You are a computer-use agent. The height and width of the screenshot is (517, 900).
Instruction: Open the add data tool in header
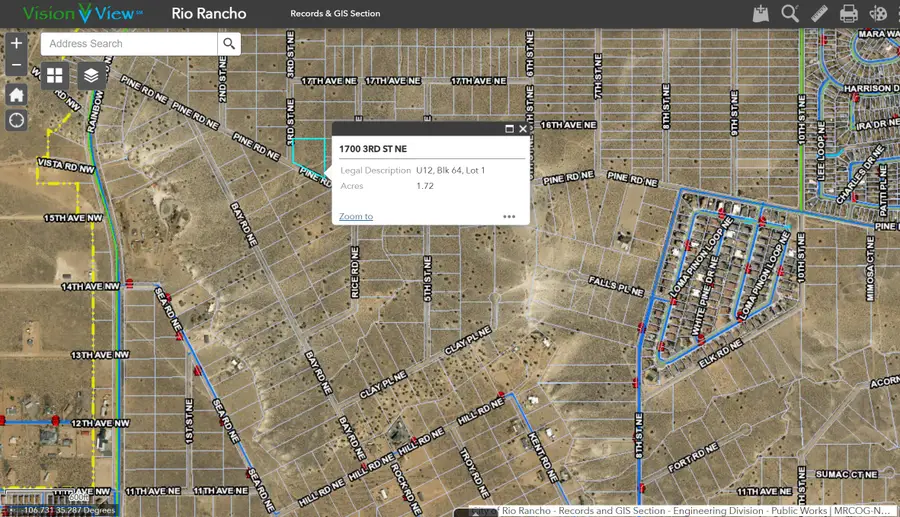pyautogui.click(x=761, y=14)
